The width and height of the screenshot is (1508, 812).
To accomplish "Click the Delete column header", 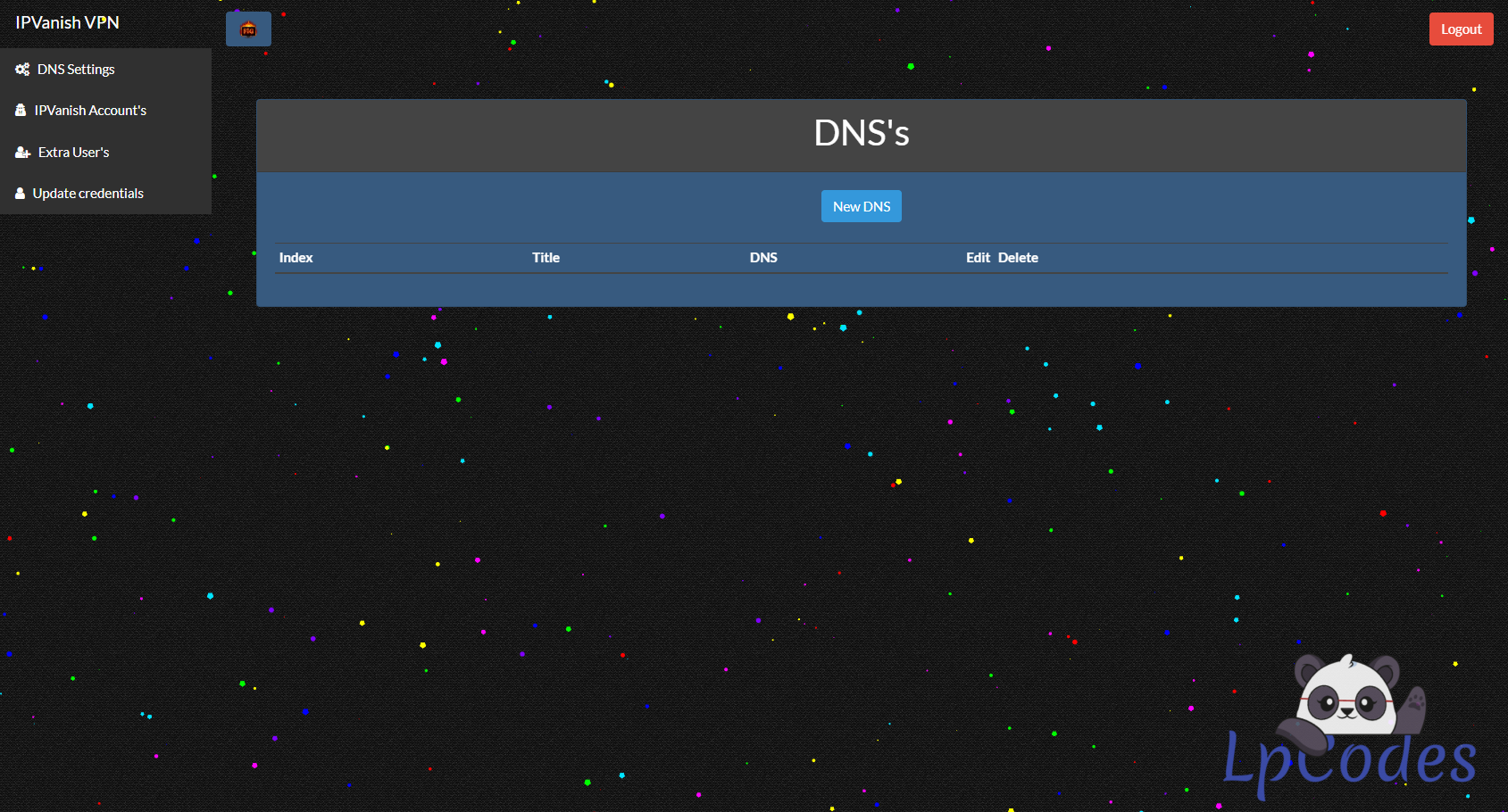I will pos(1018,258).
